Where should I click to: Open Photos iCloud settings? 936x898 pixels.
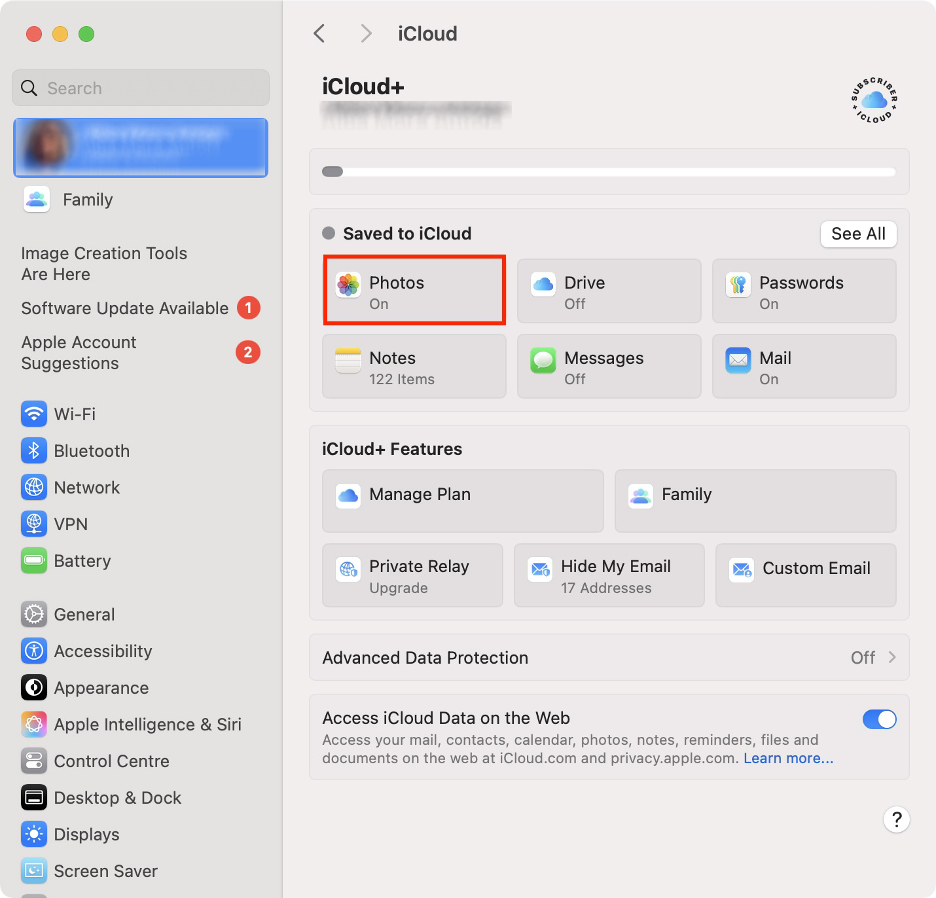[413, 291]
